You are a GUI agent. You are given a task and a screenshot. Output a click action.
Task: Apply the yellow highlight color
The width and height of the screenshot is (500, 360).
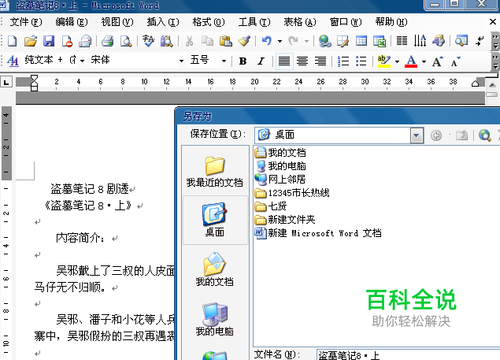coord(384,61)
